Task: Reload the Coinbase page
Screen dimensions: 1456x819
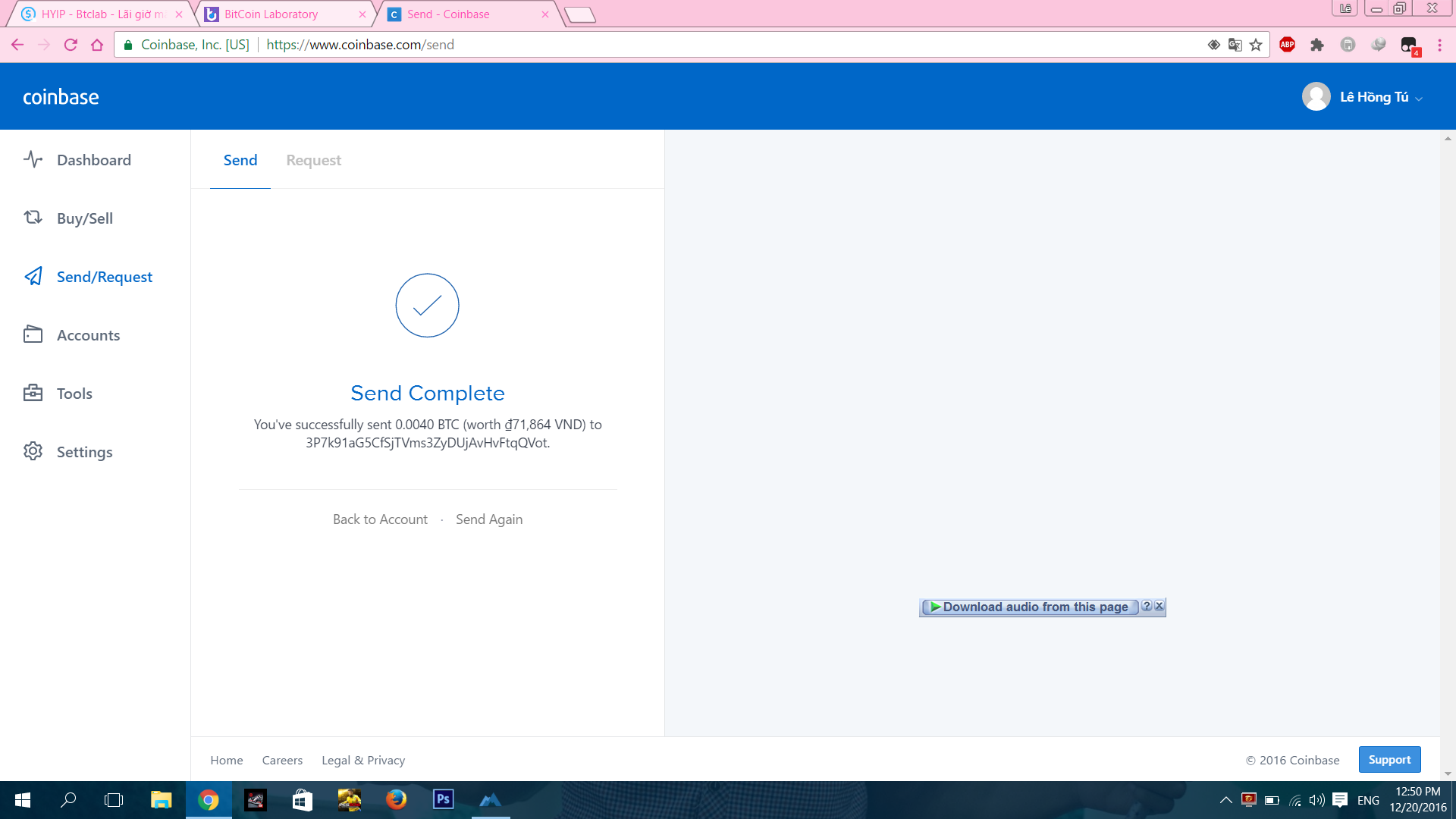Action: point(71,45)
